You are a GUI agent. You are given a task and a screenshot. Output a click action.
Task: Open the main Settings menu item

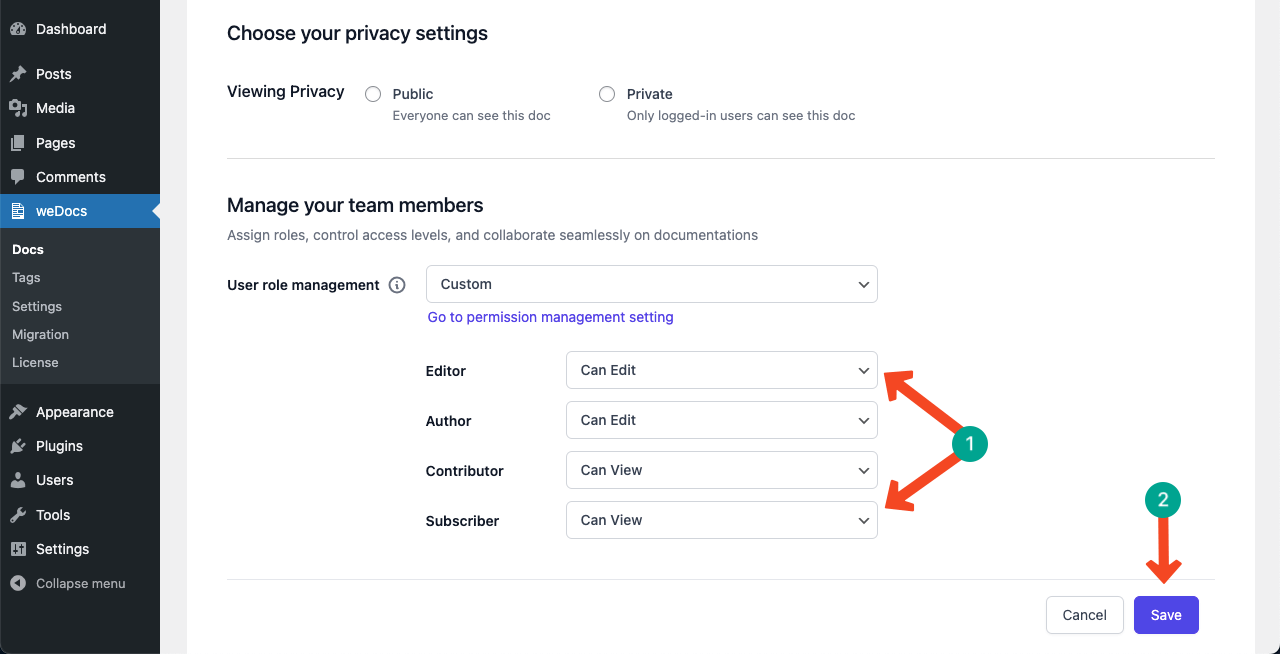tap(80, 549)
